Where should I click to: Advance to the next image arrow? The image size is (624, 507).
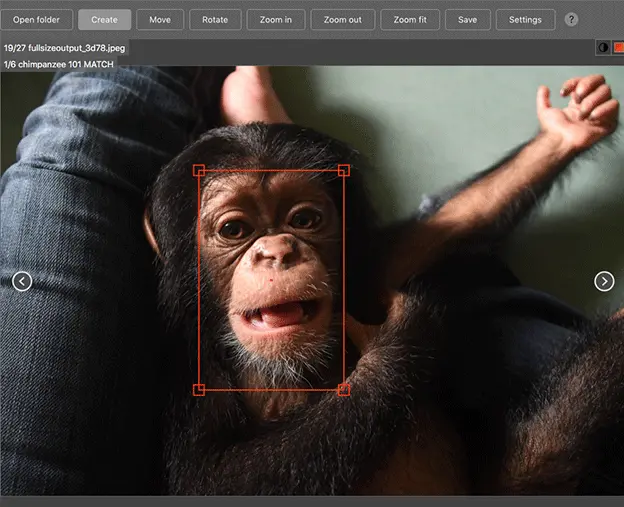click(x=604, y=281)
